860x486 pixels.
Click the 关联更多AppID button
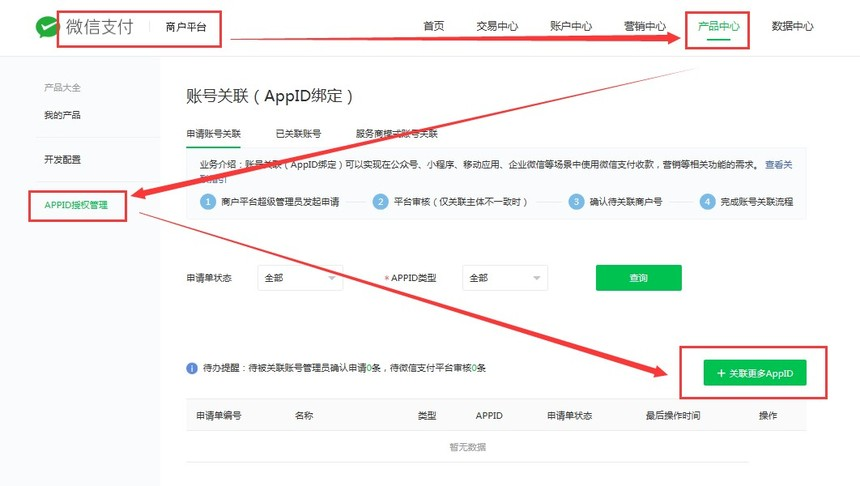pos(754,373)
